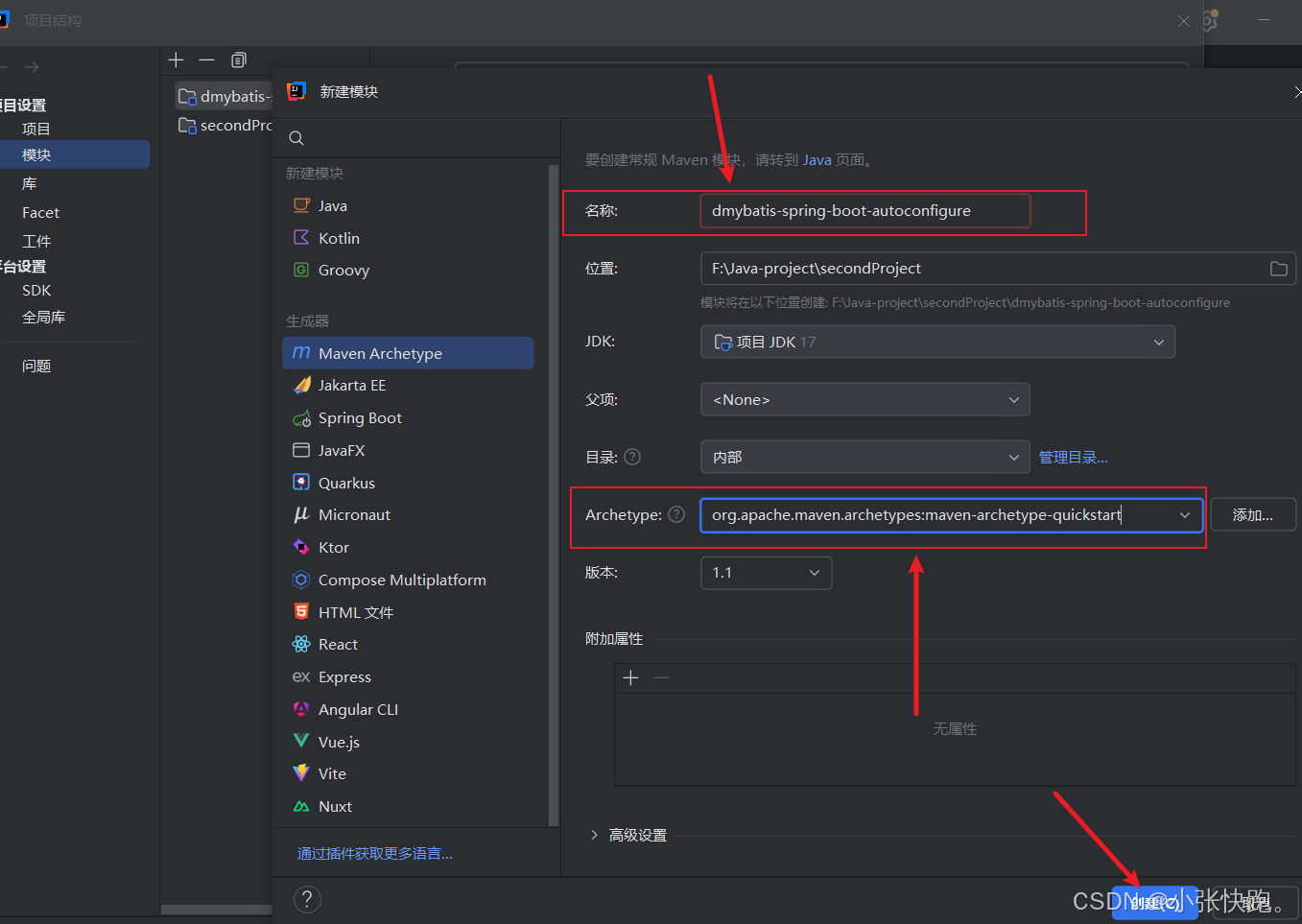Click the forward navigation arrow in Project Structure
Screen dimensions: 1302x924
pos(32,67)
